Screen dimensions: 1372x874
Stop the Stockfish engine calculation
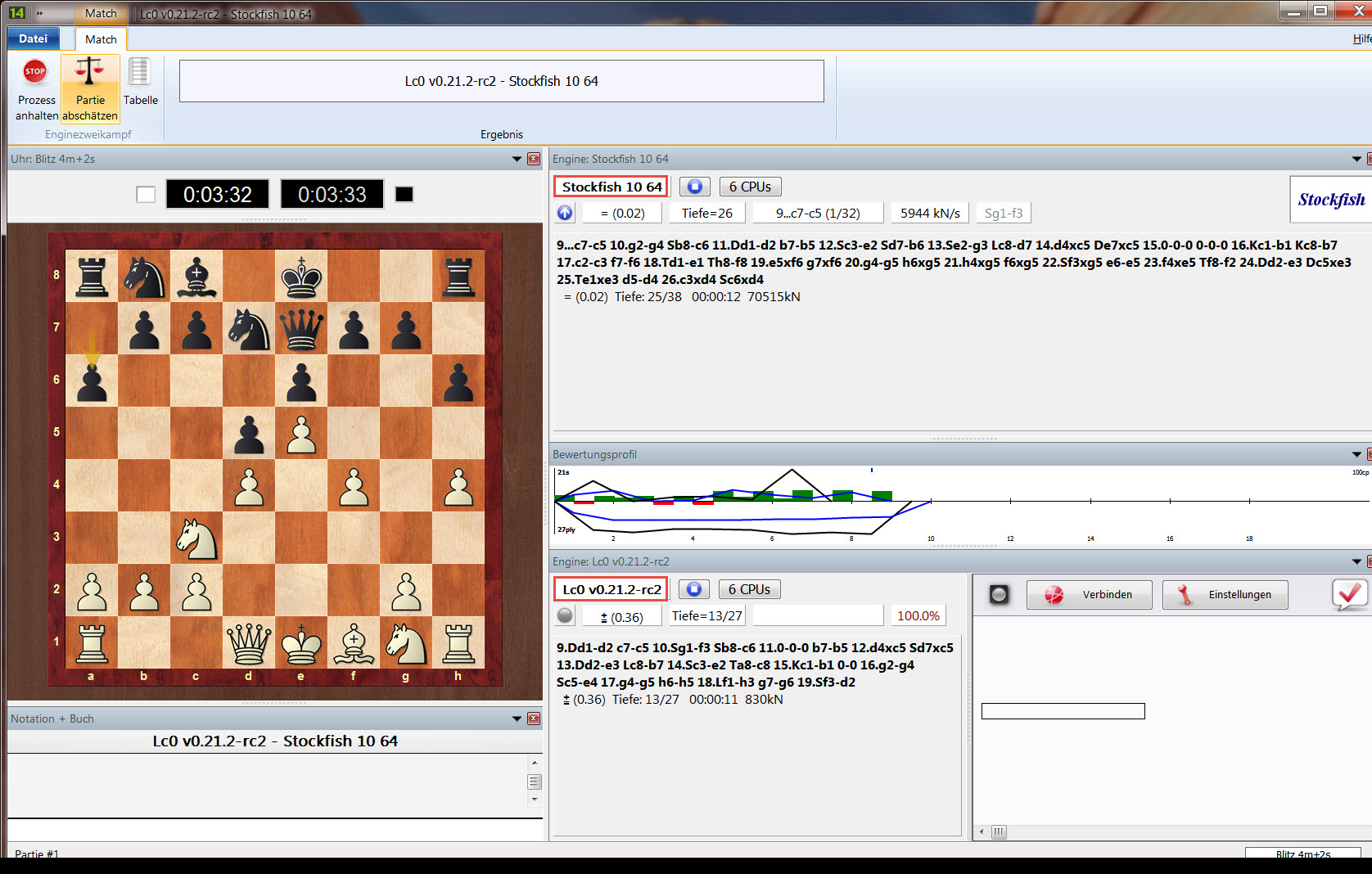(694, 187)
